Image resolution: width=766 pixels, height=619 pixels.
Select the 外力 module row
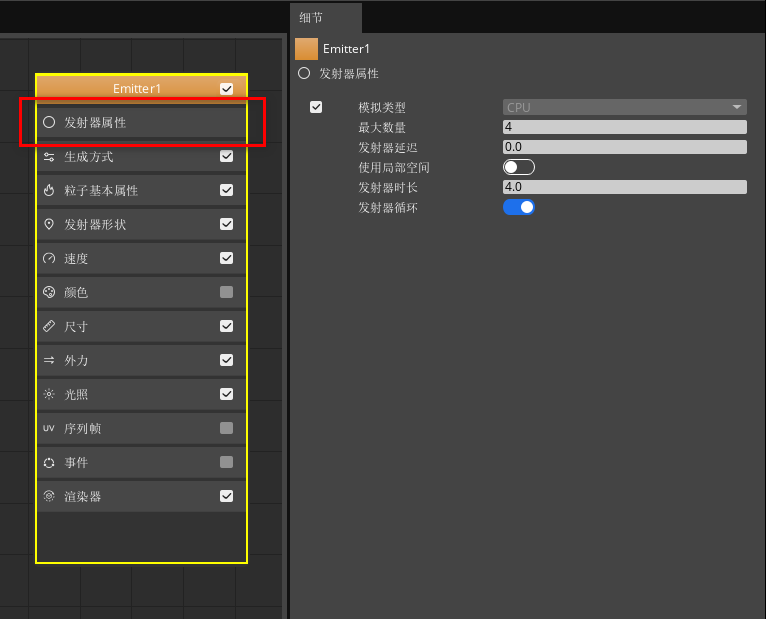pos(141,360)
